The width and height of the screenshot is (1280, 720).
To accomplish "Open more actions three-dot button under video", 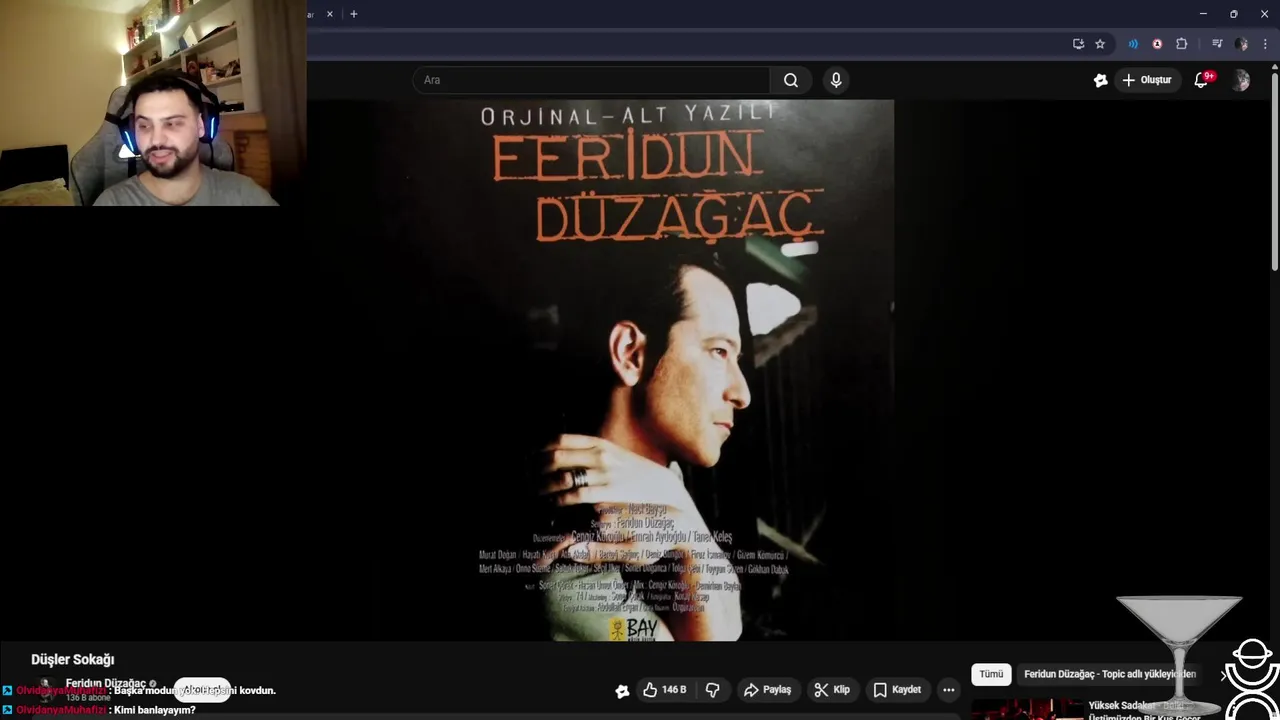I will point(948,690).
